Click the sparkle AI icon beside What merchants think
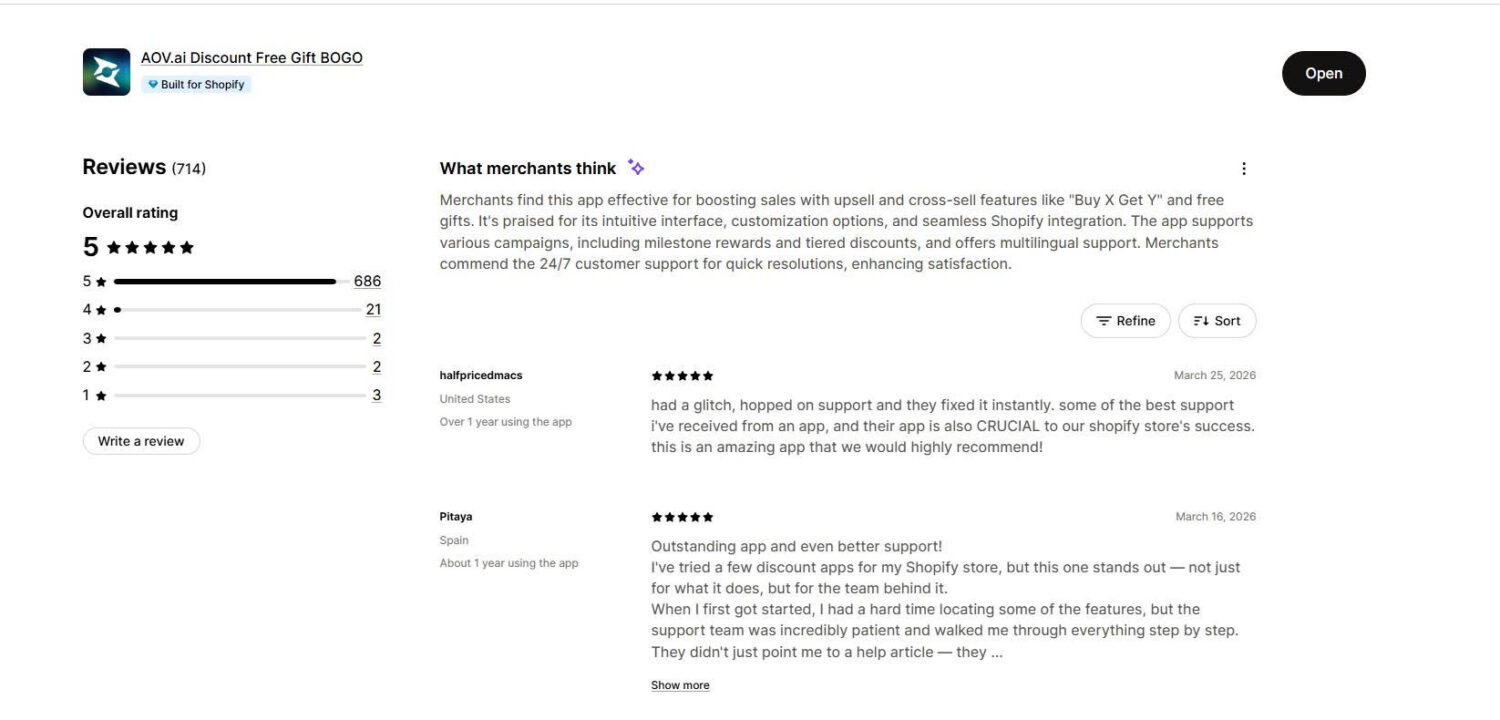Viewport: 1500px width, 720px height. pyautogui.click(x=636, y=167)
